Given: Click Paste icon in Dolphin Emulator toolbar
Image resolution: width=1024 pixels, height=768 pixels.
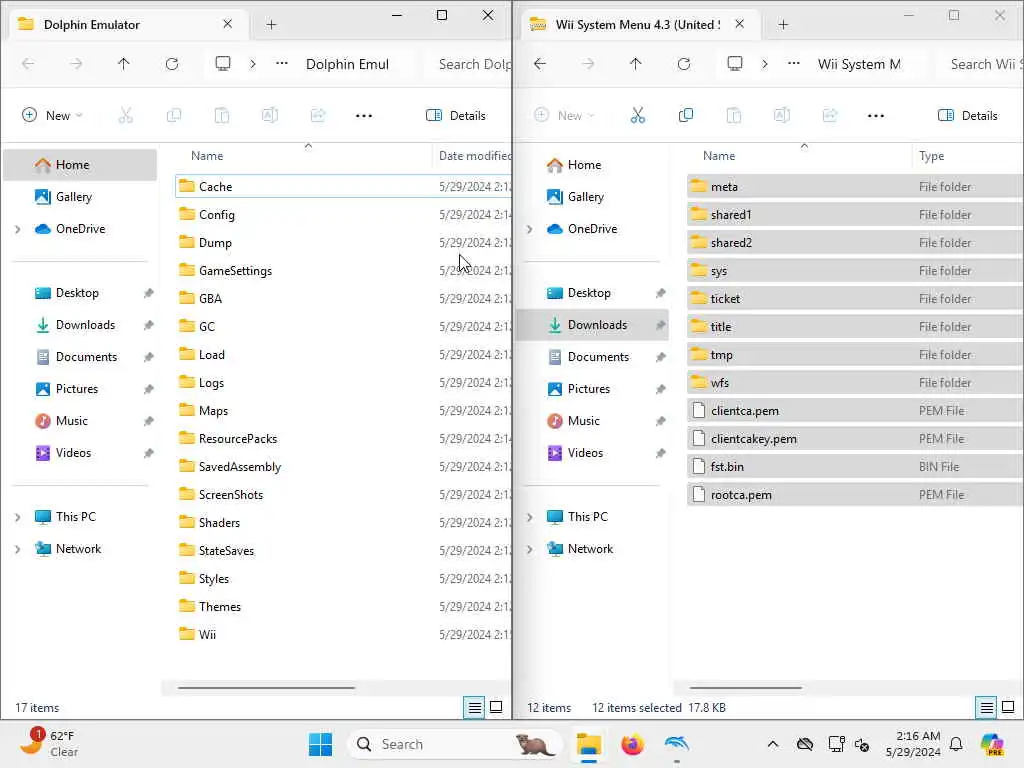Looking at the screenshot, I should (x=221, y=116).
